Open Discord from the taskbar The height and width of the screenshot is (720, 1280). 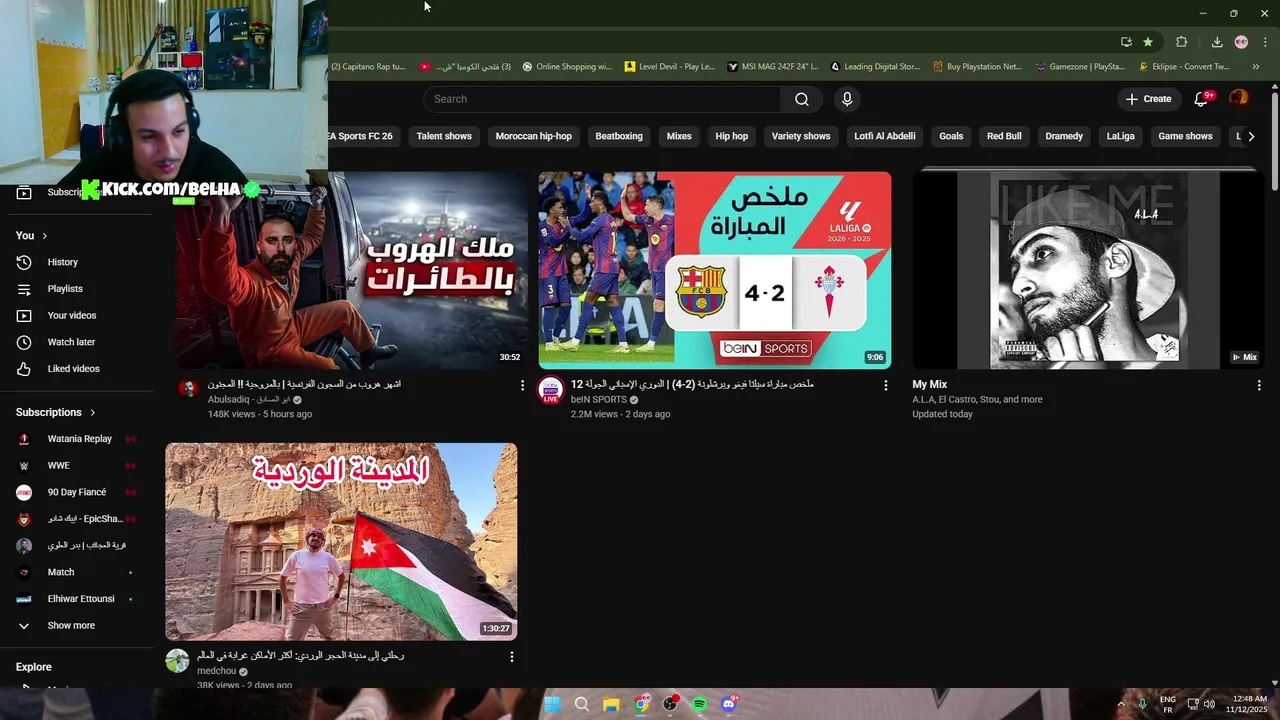pos(730,704)
